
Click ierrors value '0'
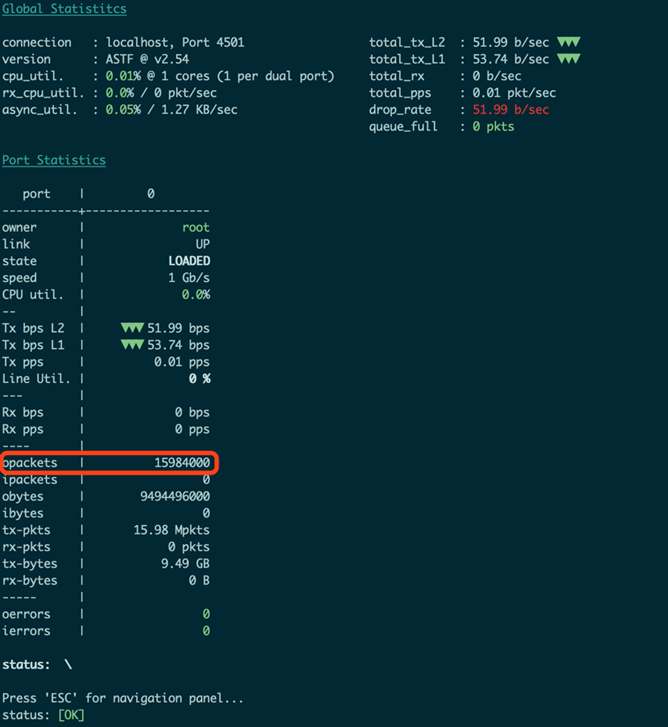point(206,631)
